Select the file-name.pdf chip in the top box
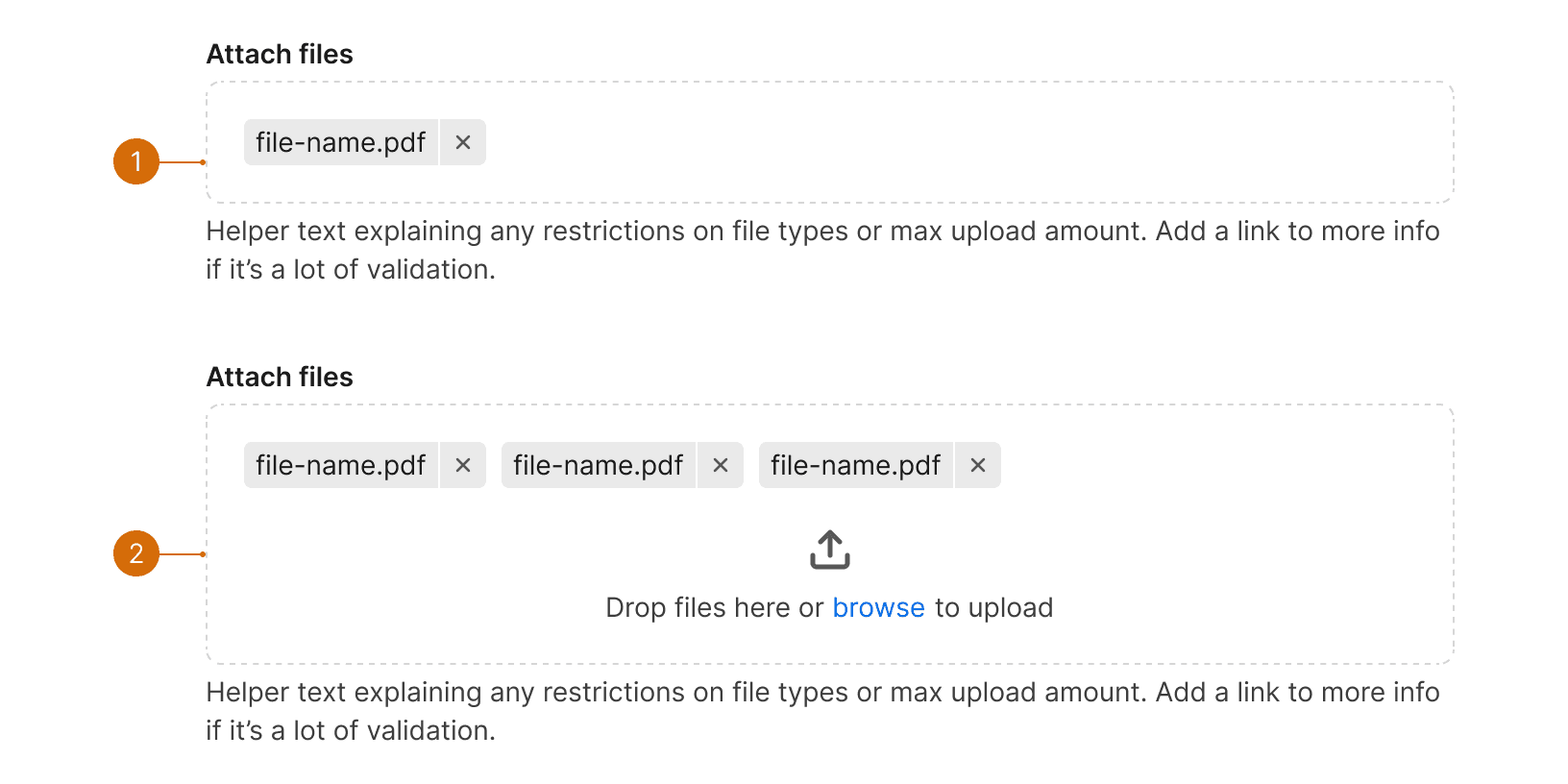Screen dimensions: 1568x784 pyautogui.click(x=341, y=142)
